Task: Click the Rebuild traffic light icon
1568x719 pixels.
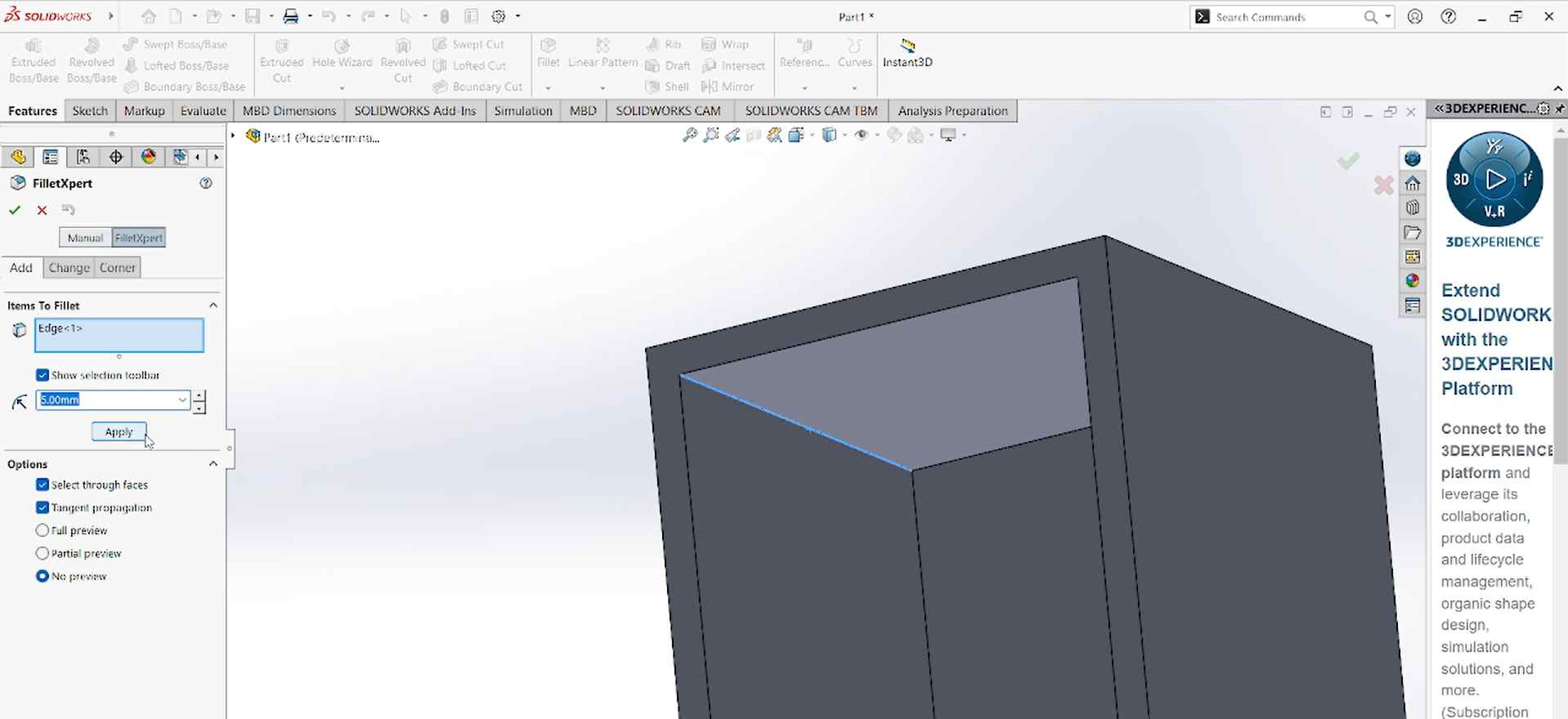Action: tap(445, 16)
